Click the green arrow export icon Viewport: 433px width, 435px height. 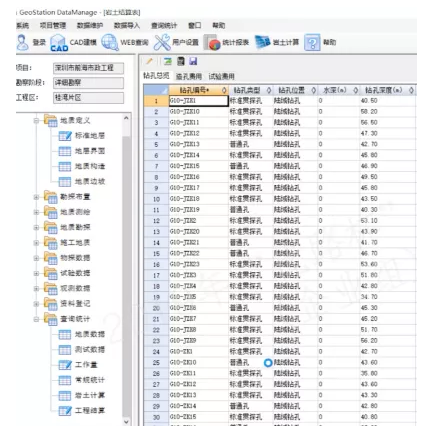pyautogui.click(x=168, y=61)
